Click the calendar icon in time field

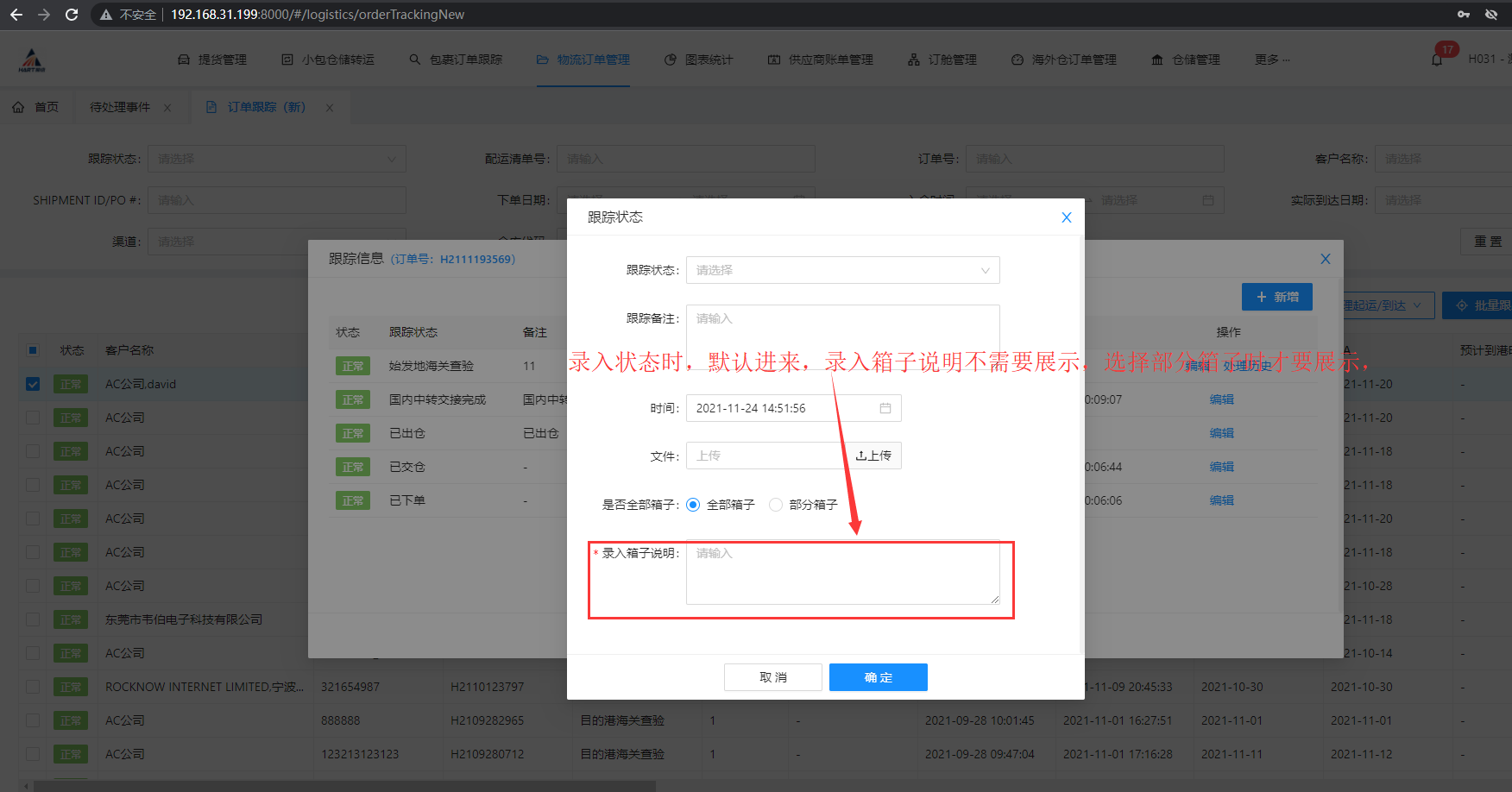[885, 408]
